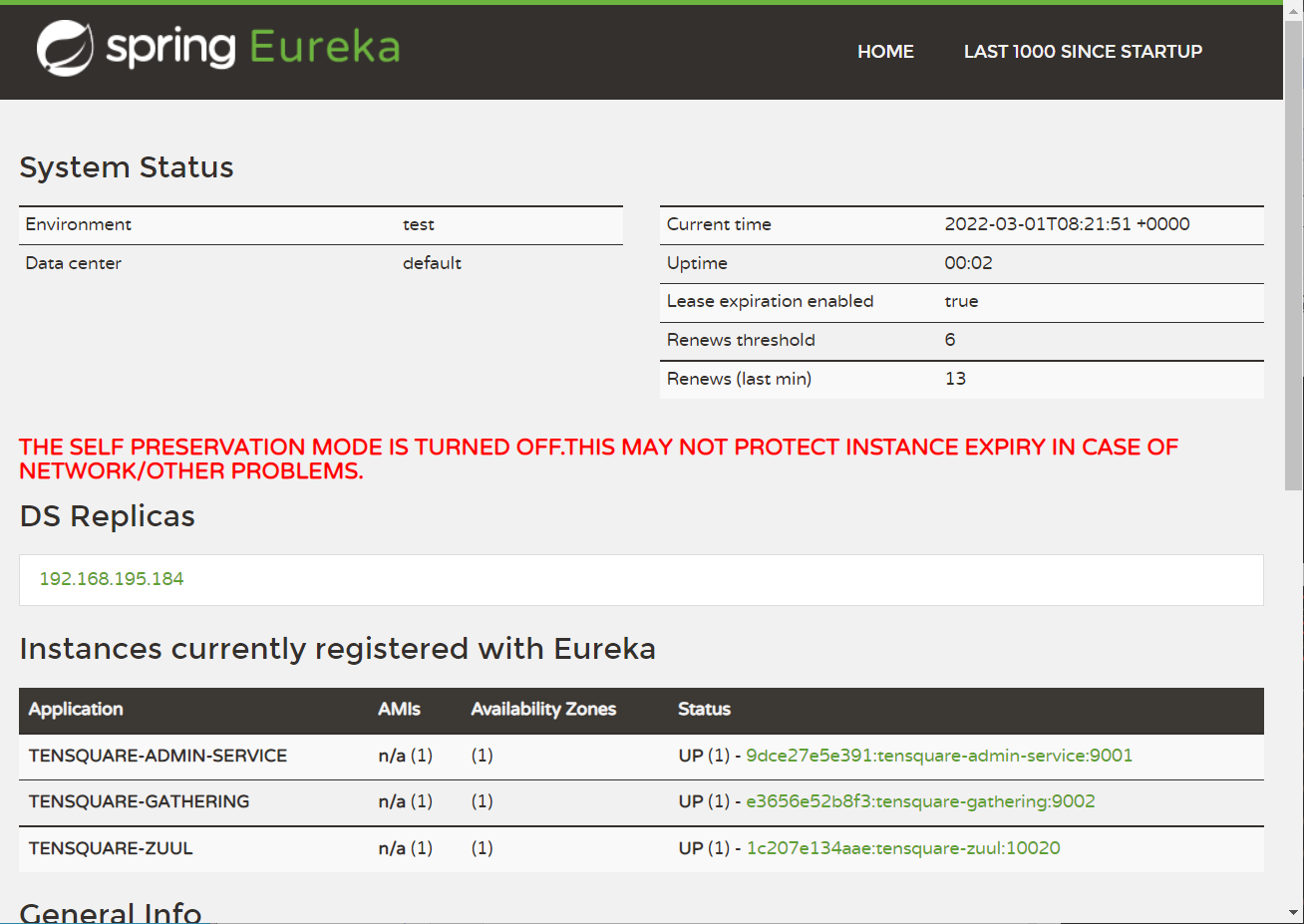Click the DS Replicas heading
The image size is (1304, 924).
(108, 516)
